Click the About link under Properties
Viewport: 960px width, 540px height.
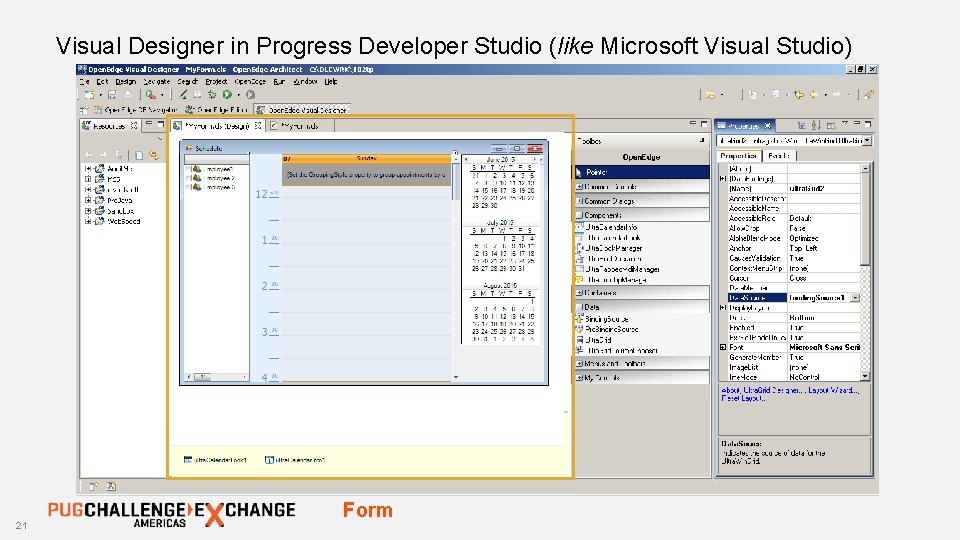pos(730,390)
